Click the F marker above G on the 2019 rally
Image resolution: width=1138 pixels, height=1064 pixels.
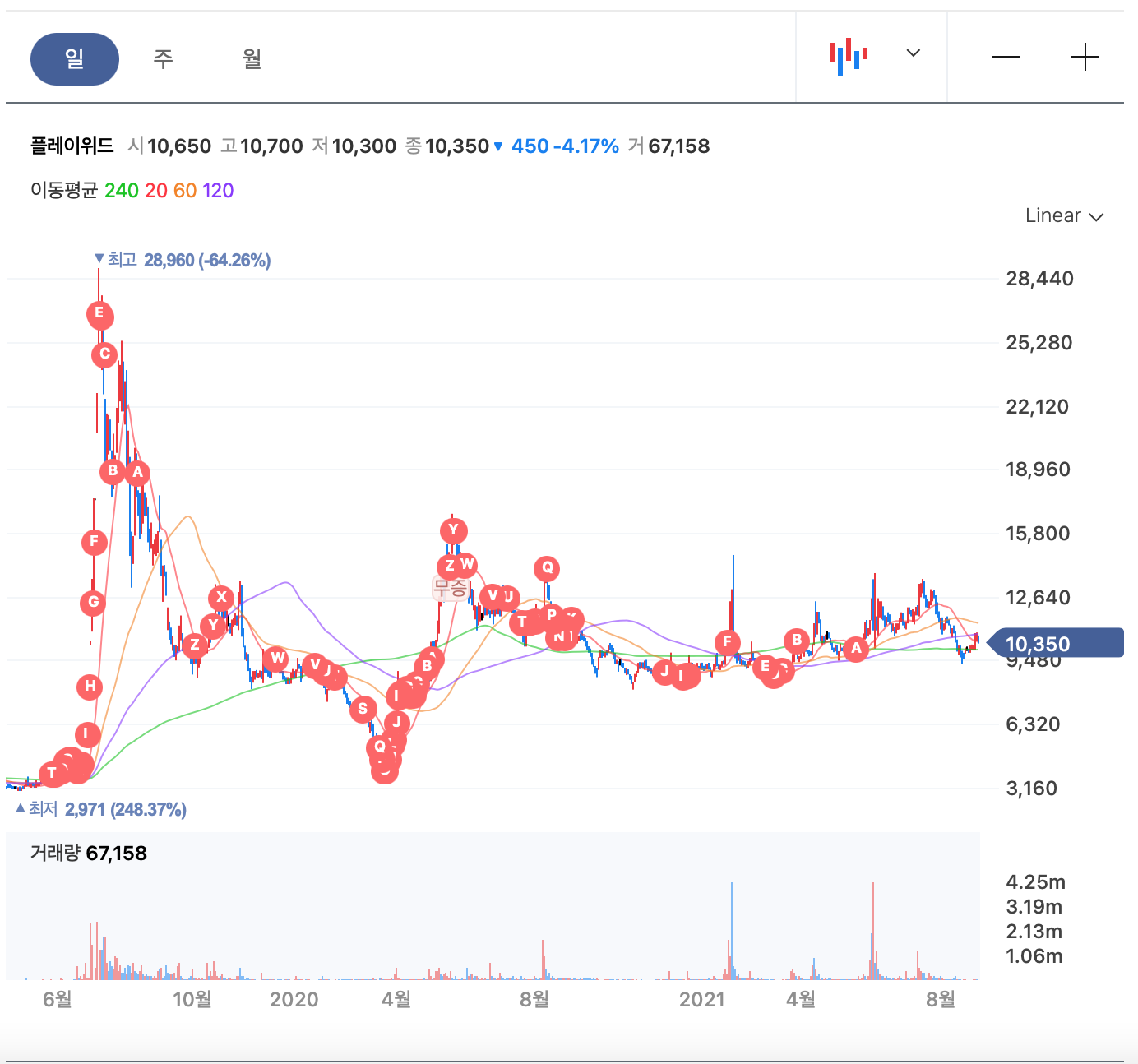coord(95,541)
